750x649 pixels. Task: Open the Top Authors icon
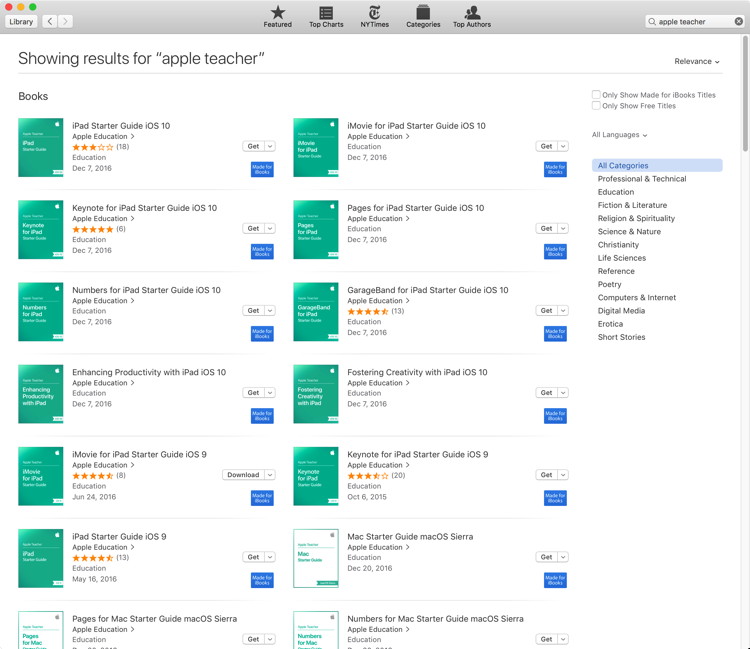click(472, 12)
